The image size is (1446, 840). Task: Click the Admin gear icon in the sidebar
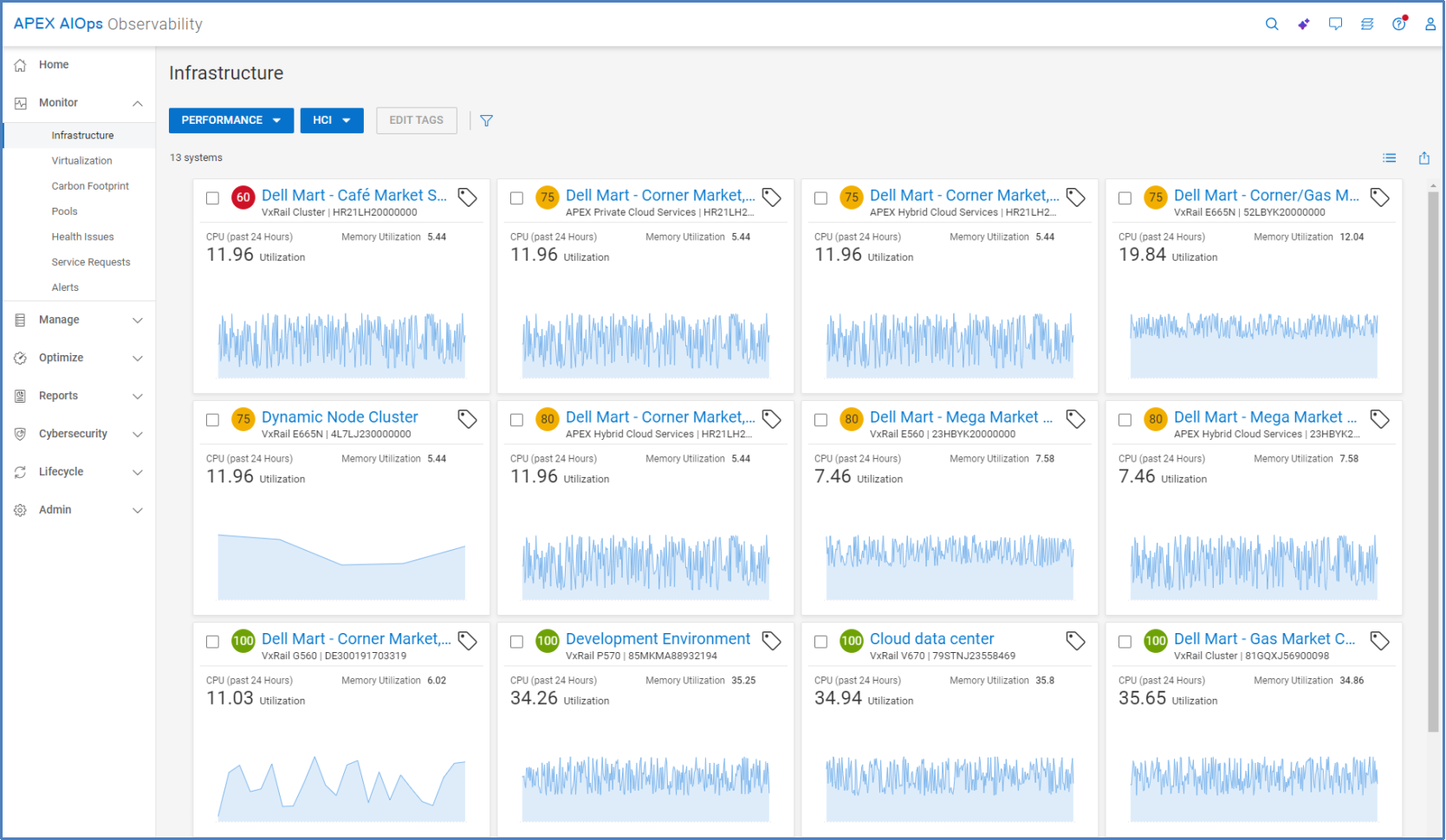21,510
